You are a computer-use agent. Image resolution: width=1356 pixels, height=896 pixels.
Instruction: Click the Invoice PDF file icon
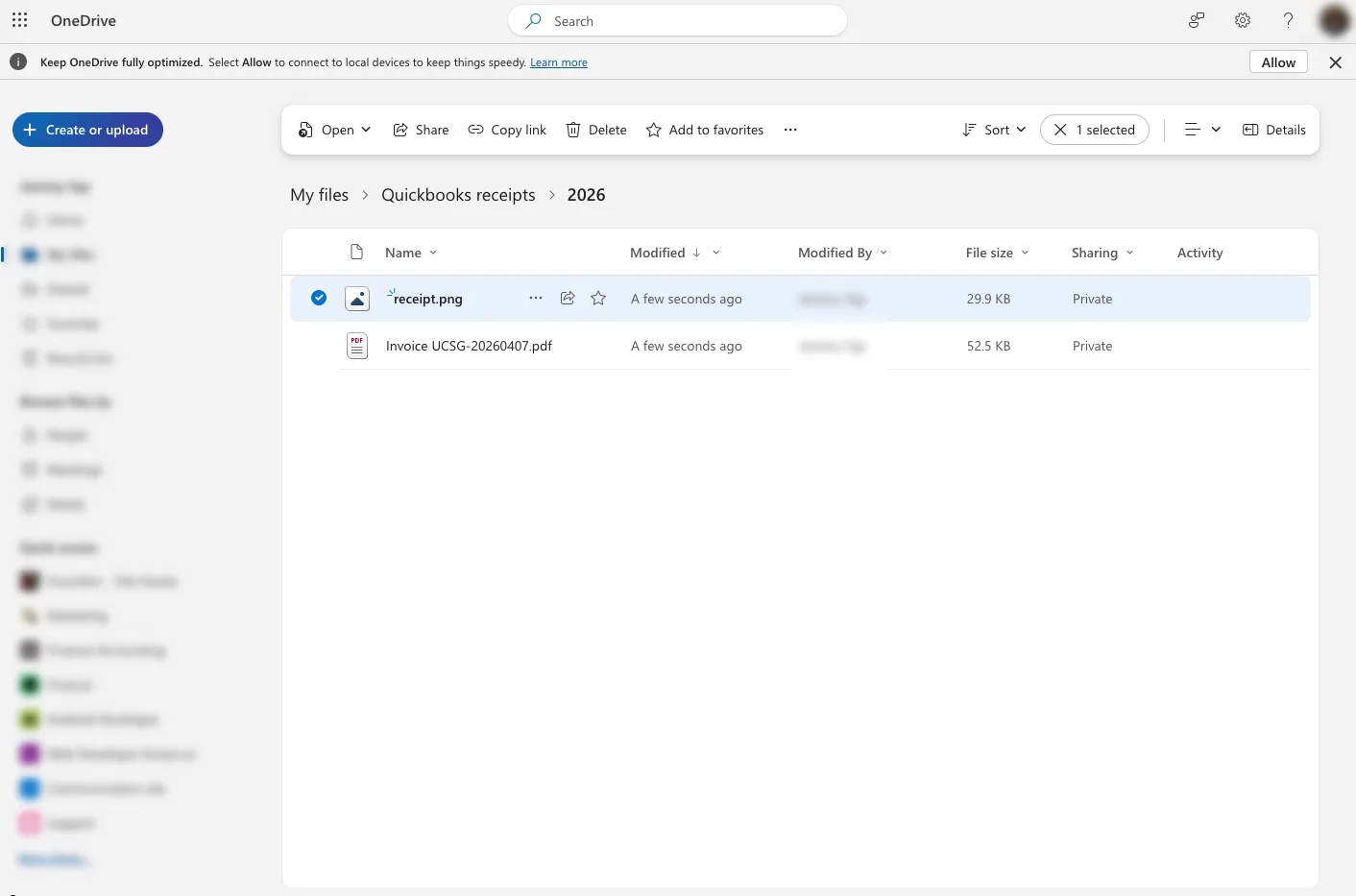(357, 346)
